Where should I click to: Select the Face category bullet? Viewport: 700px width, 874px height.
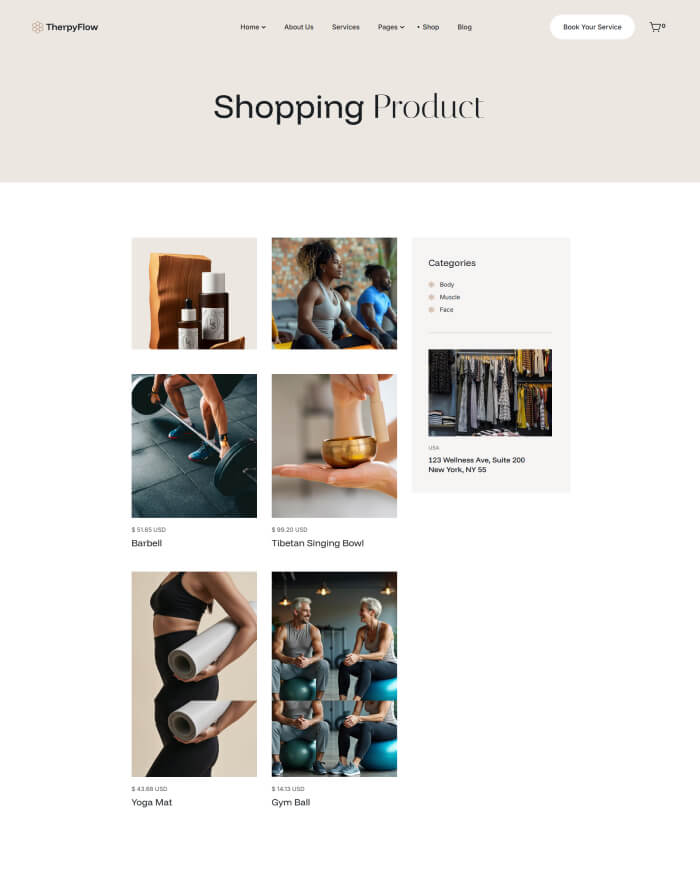tap(431, 309)
